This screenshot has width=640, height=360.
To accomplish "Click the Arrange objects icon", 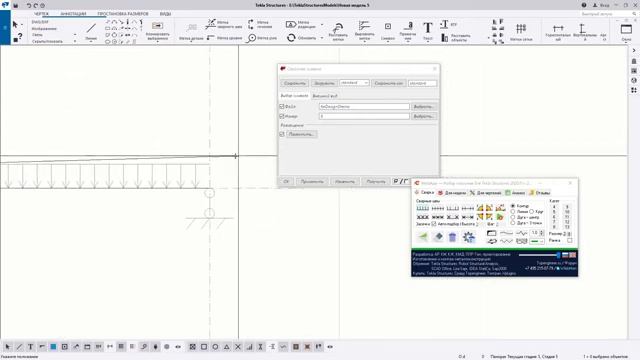I will point(445,38).
